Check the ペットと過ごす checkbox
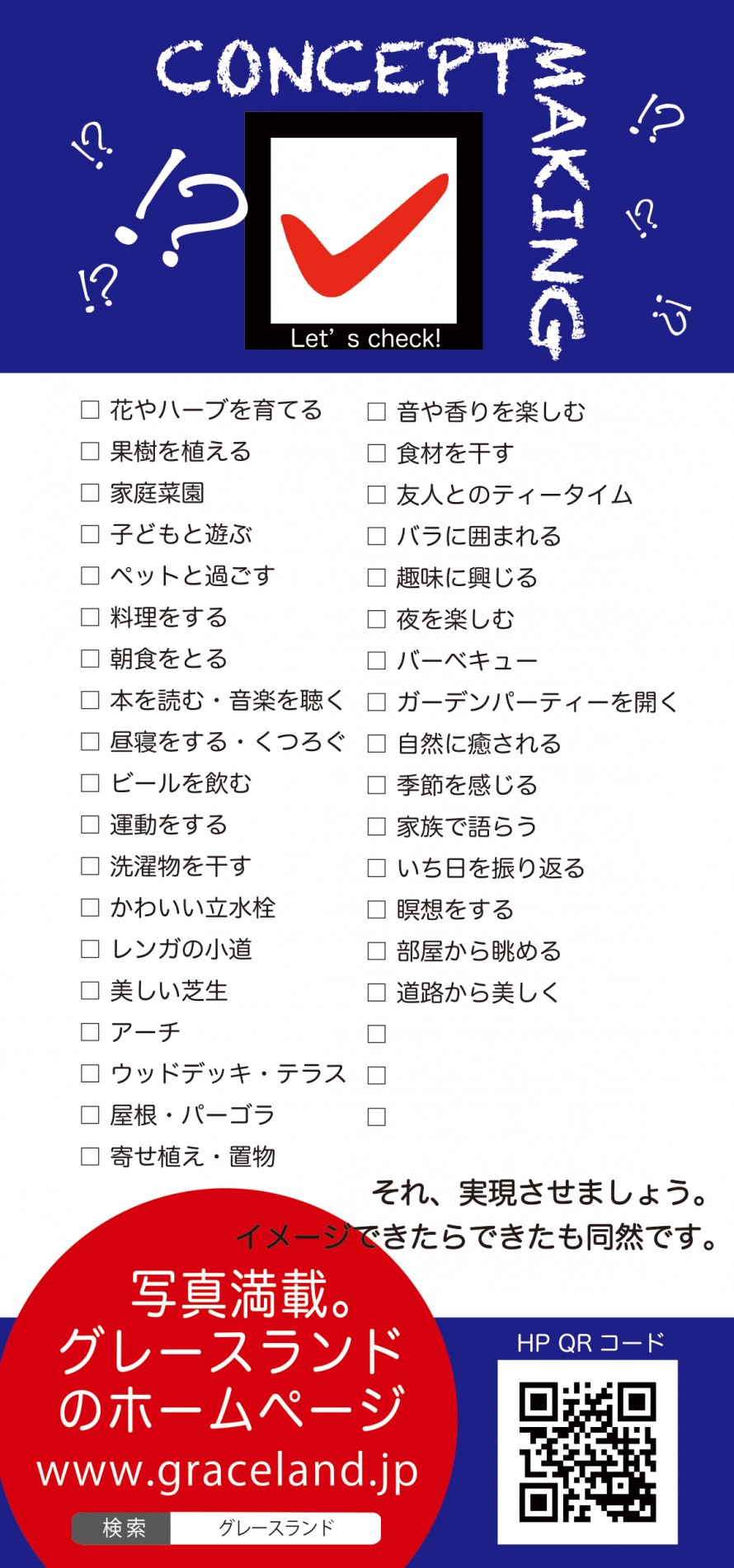Image resolution: width=734 pixels, height=1568 pixels. click(90, 575)
